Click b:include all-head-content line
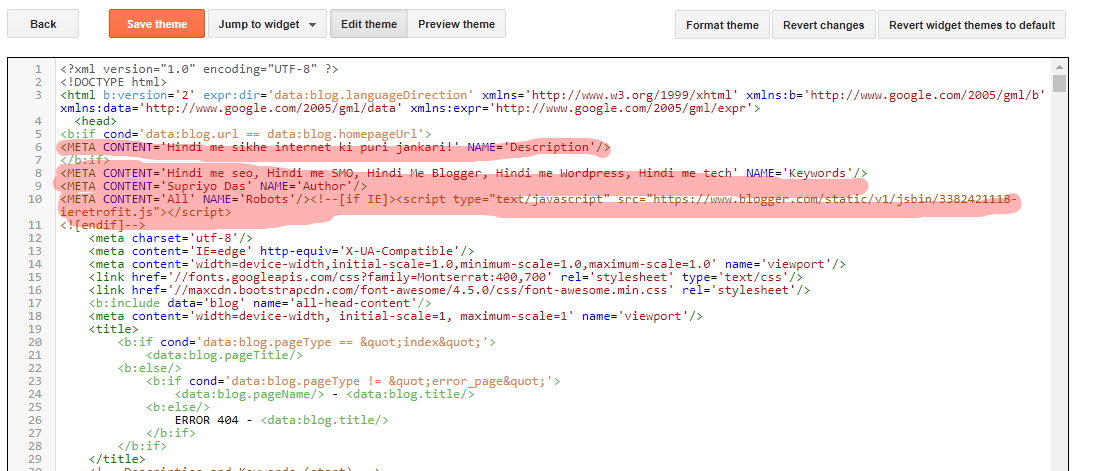The width and height of the screenshot is (1107, 471). click(x=260, y=303)
